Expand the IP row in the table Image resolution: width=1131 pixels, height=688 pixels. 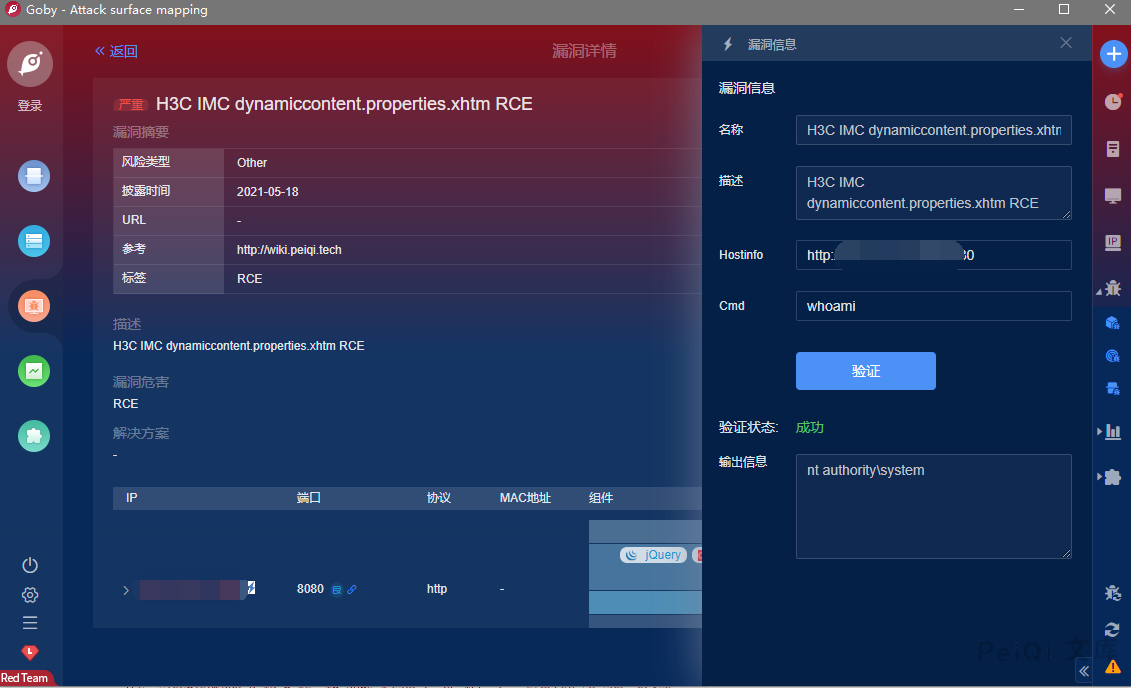[x=126, y=590]
